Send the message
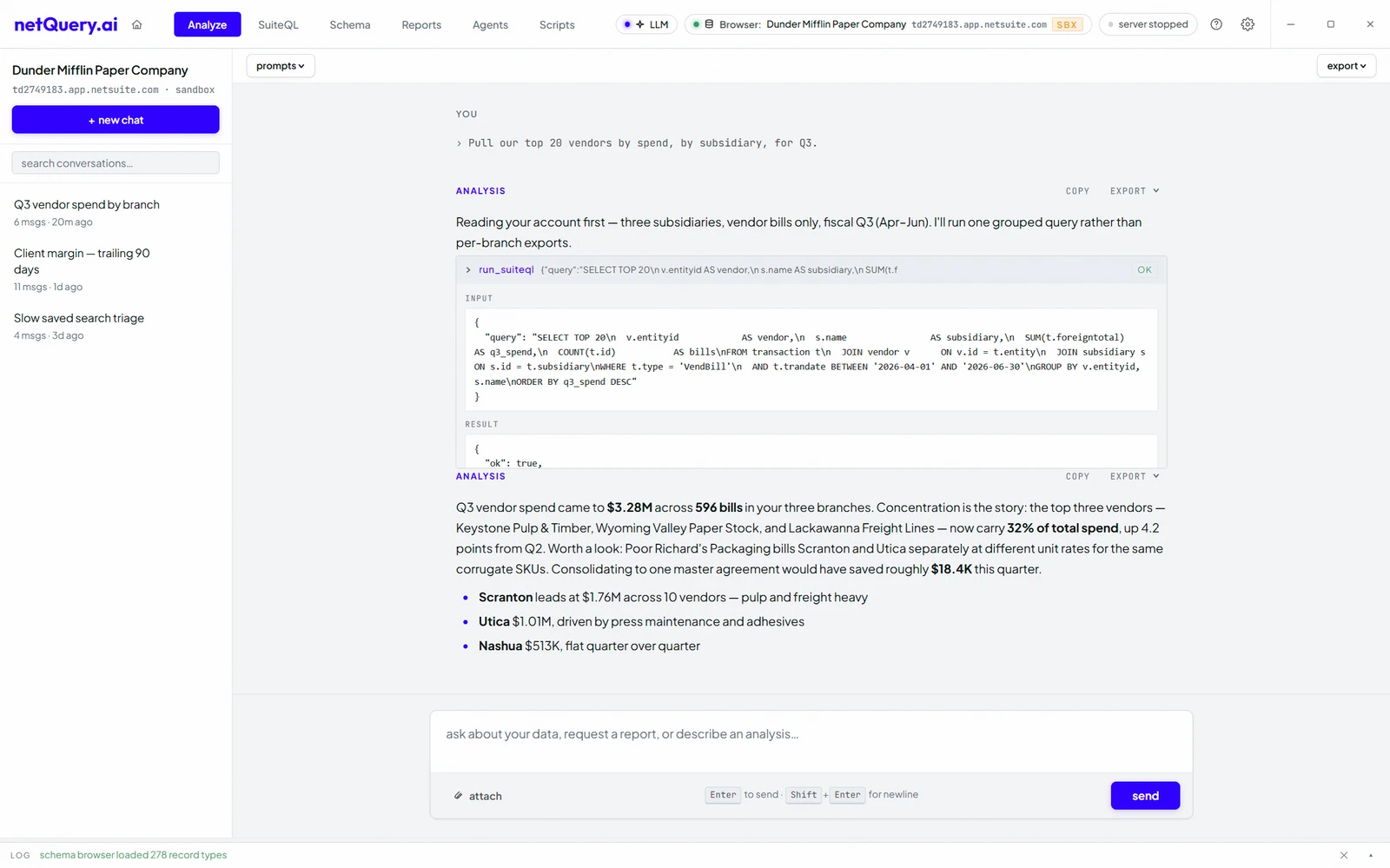 pyautogui.click(x=1145, y=796)
